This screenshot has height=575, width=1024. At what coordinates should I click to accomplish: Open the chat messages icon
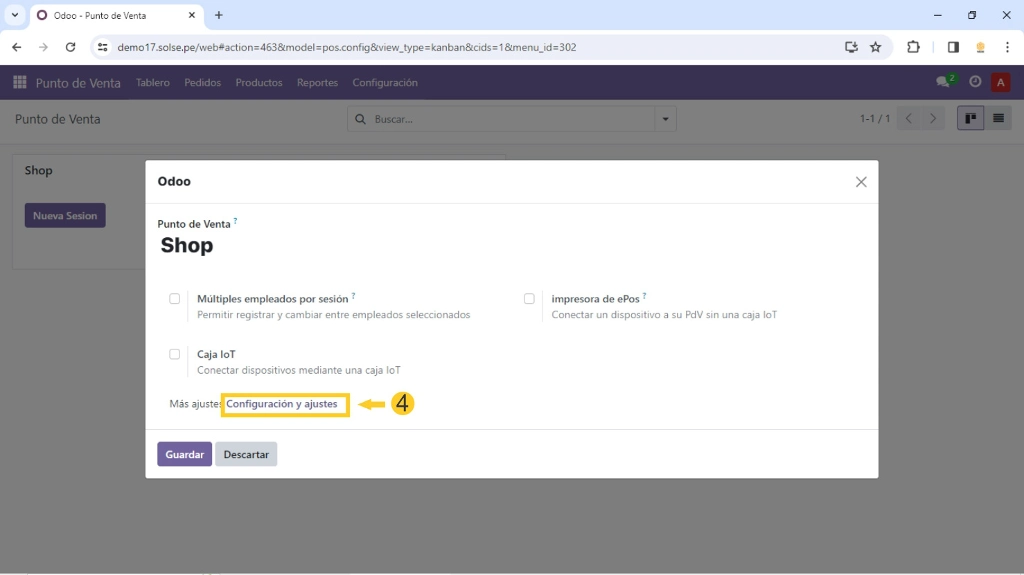(942, 82)
